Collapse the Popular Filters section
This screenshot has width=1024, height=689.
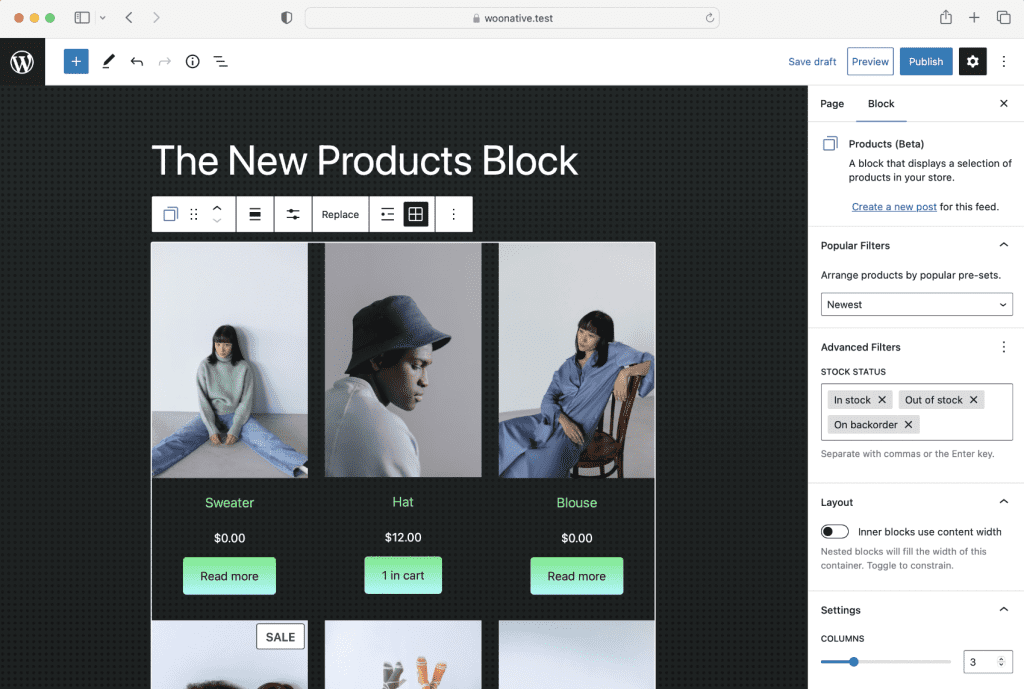(x=1003, y=245)
